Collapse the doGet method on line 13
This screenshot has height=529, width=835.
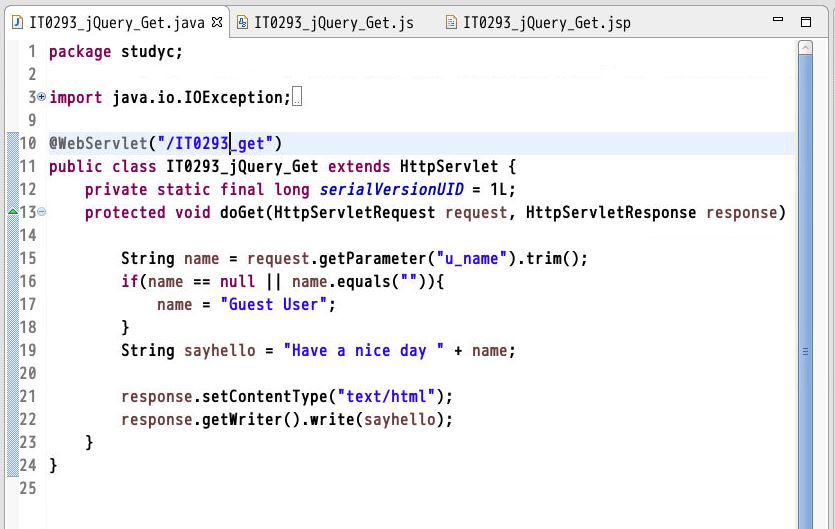tap(42, 212)
